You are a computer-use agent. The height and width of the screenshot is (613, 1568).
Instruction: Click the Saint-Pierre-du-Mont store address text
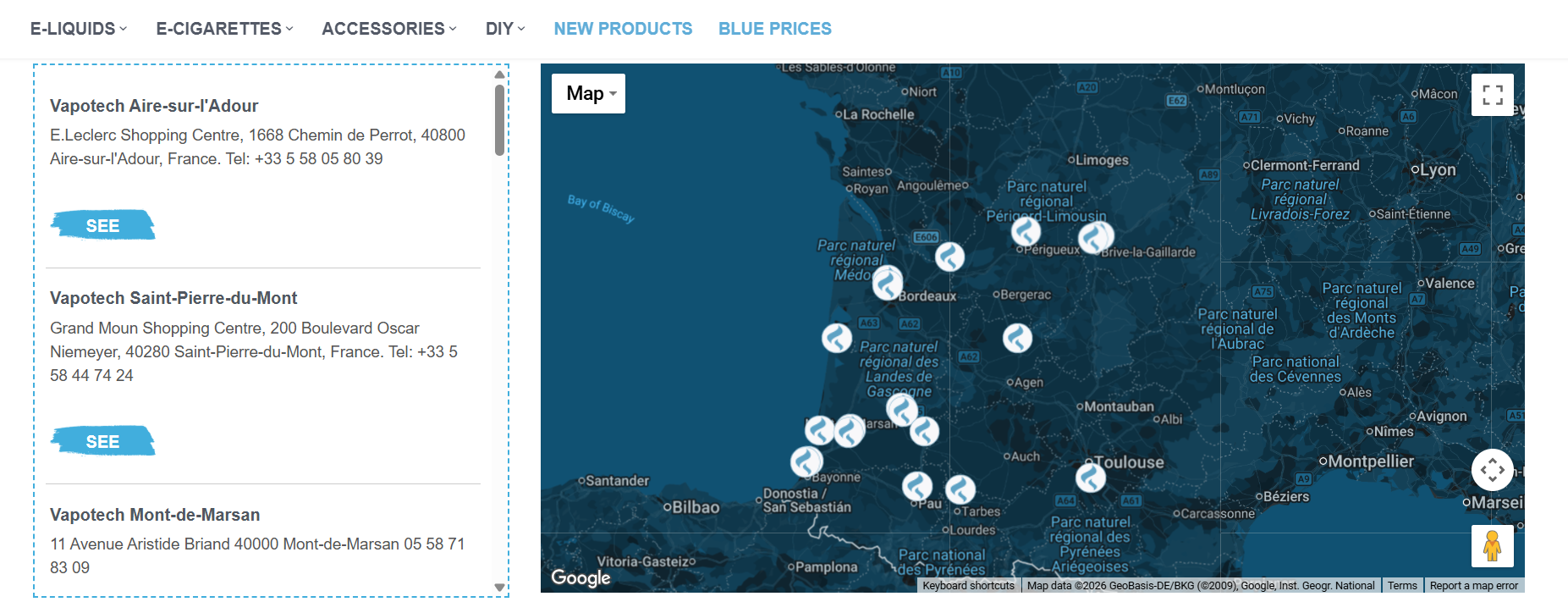click(254, 351)
